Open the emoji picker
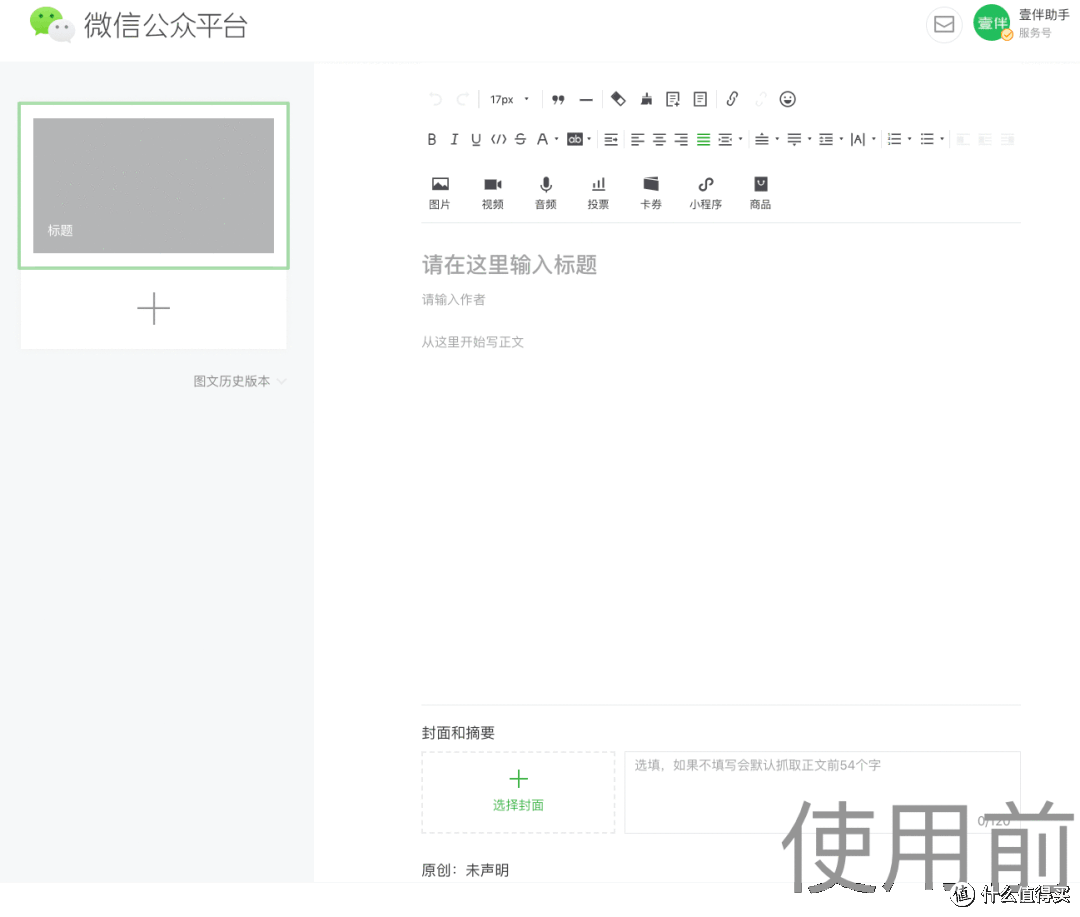 [x=787, y=99]
